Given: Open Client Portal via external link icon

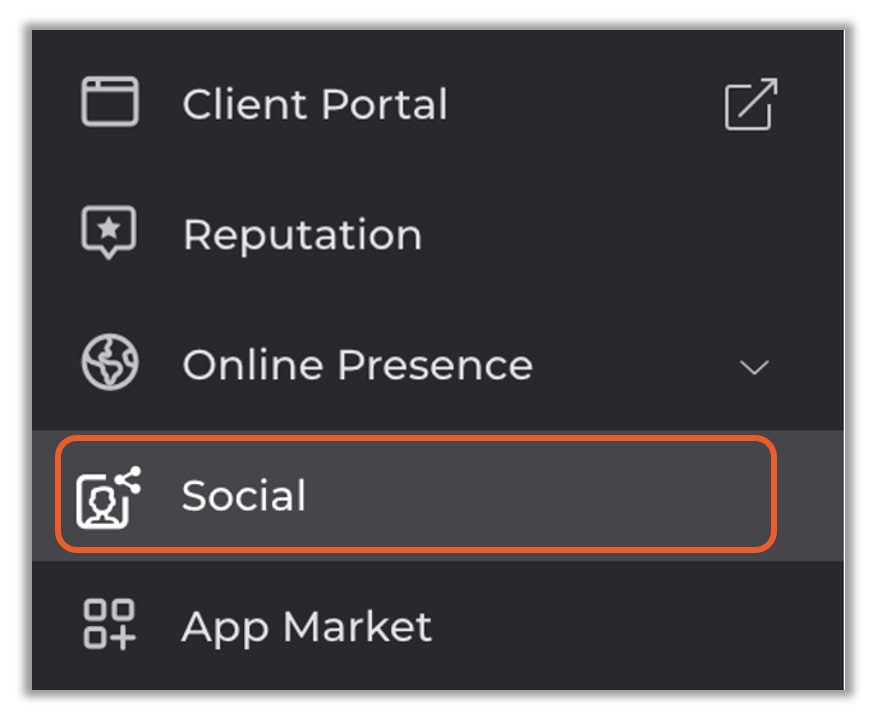Looking at the screenshot, I should (x=751, y=104).
